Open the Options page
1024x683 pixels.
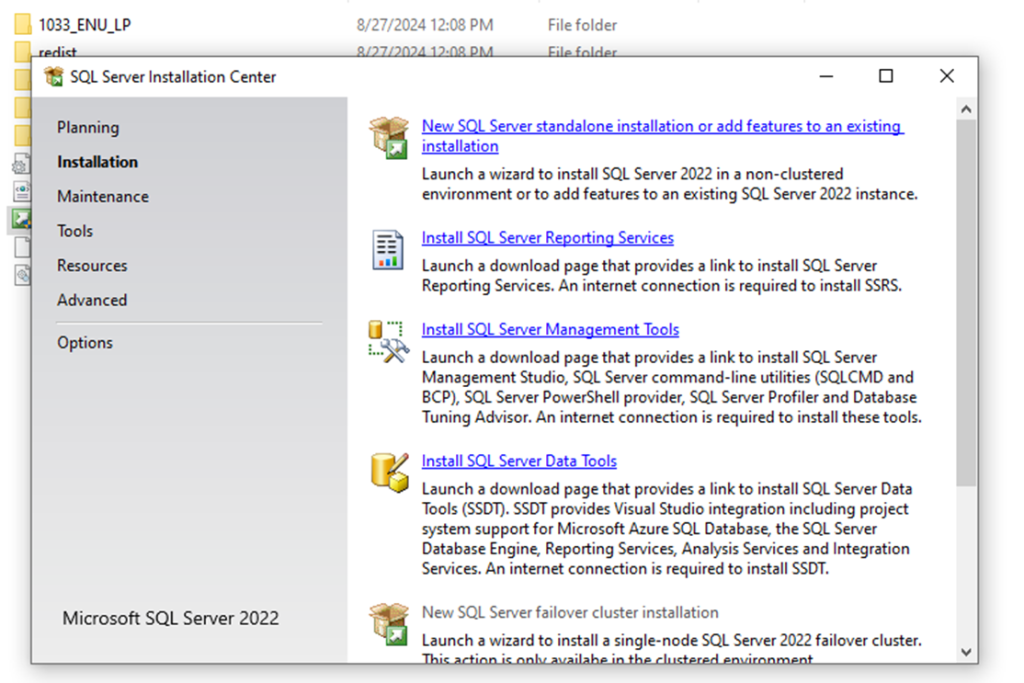coord(84,342)
